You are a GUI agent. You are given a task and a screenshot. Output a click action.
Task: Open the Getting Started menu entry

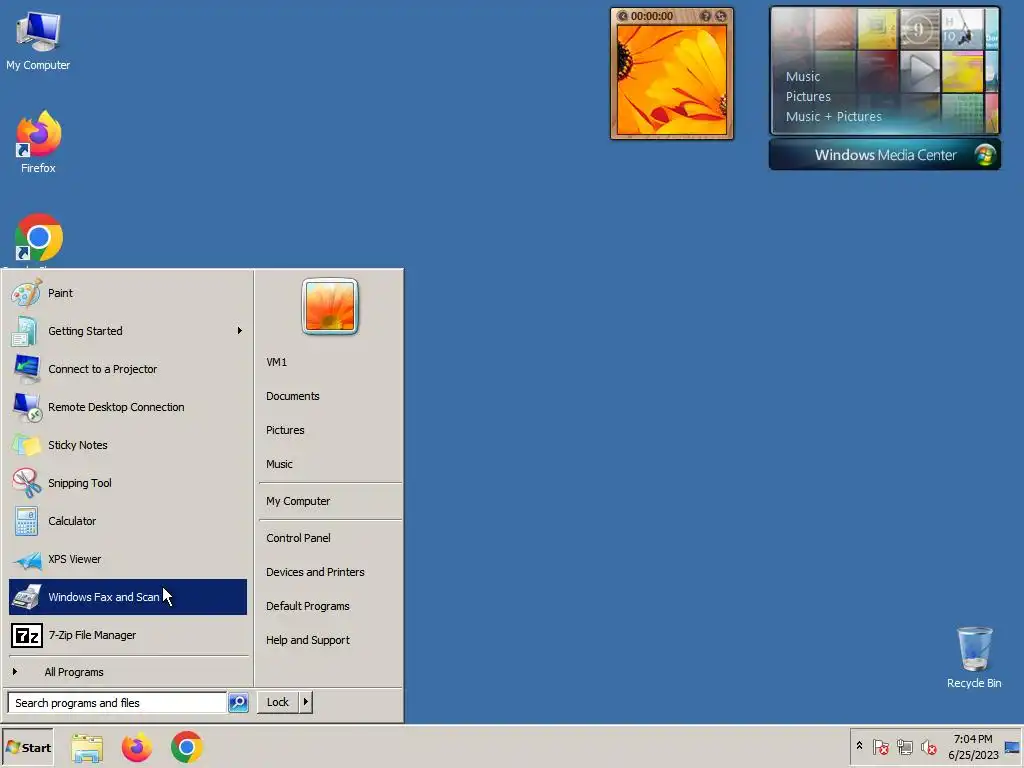[x=128, y=331]
